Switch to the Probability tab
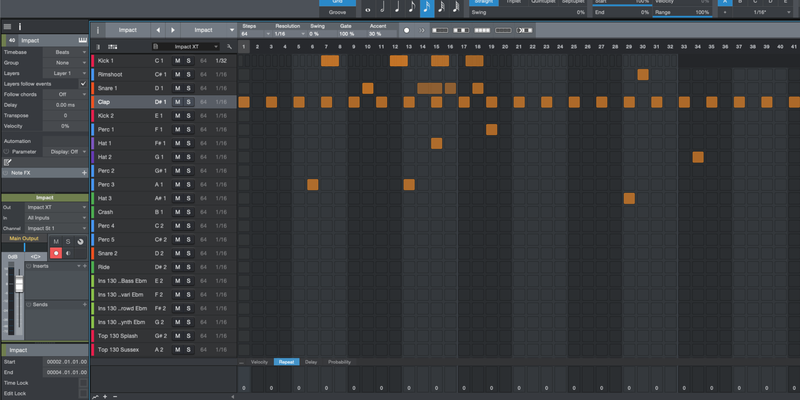 point(339,362)
